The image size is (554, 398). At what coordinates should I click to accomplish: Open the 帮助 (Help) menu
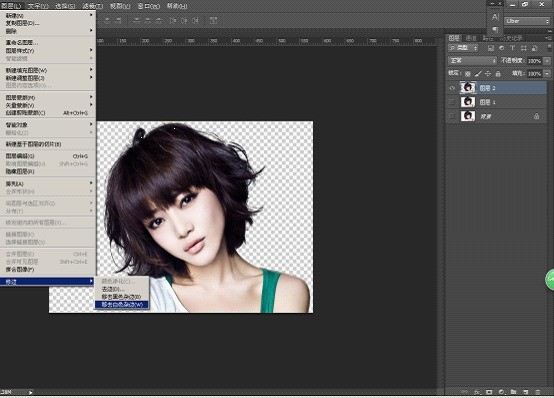pos(177,6)
